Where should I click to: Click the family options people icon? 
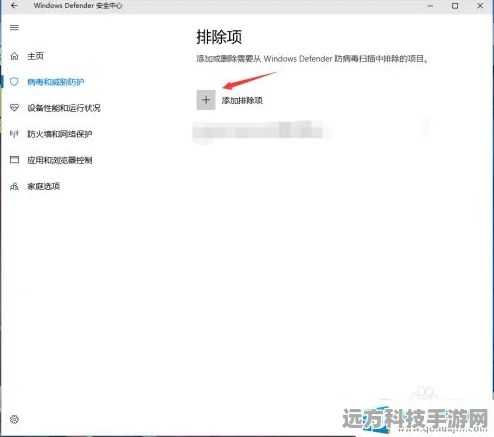[14, 186]
